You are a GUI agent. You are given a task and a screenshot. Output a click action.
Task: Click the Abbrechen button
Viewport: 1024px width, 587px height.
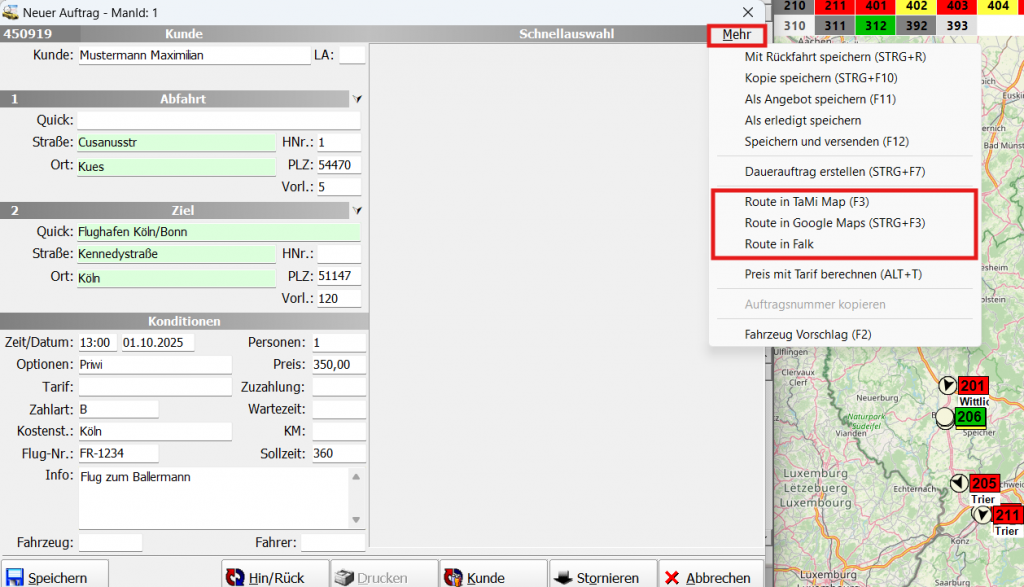707,577
